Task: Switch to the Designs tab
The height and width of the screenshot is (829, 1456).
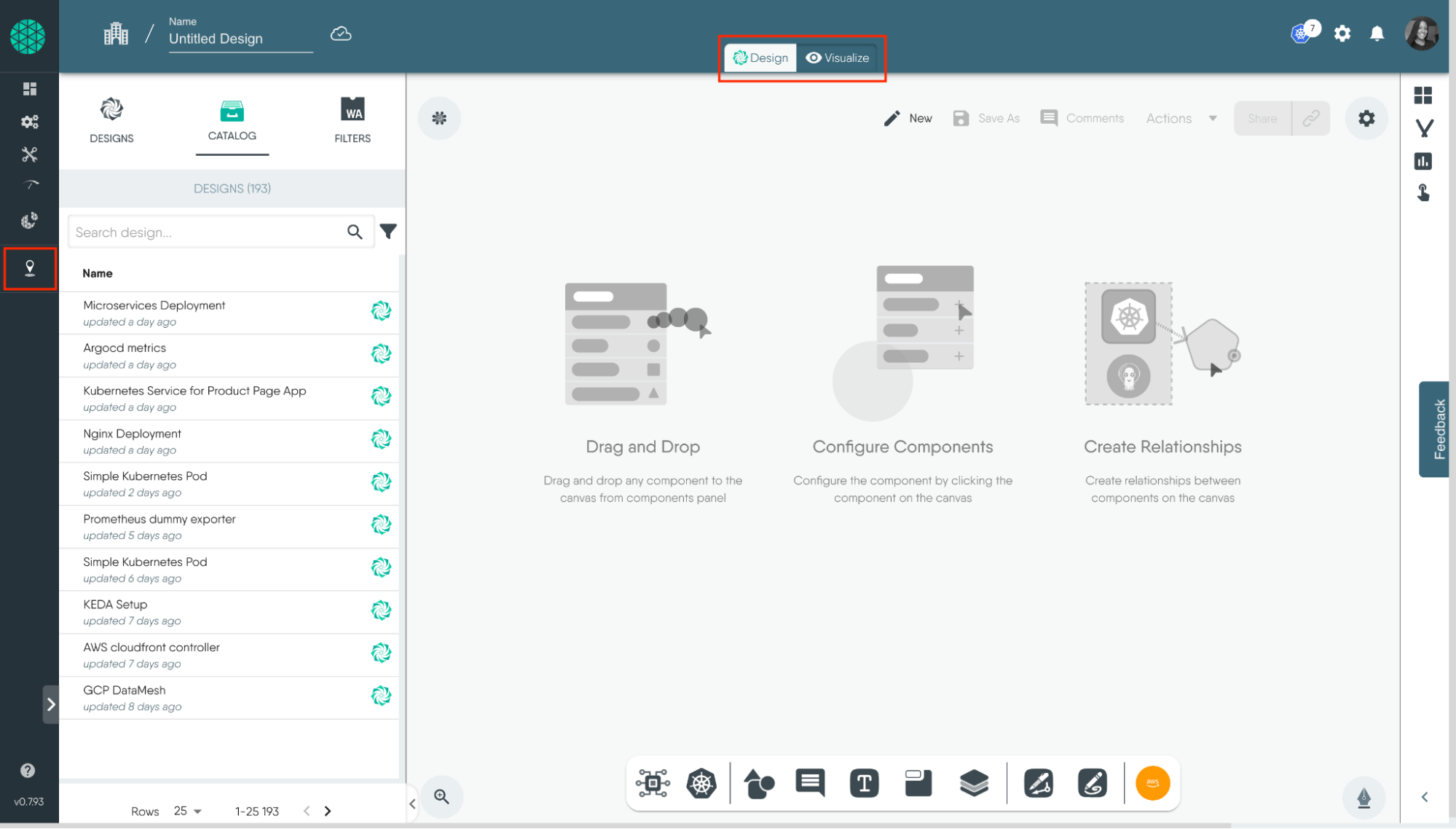Action: tap(111, 120)
